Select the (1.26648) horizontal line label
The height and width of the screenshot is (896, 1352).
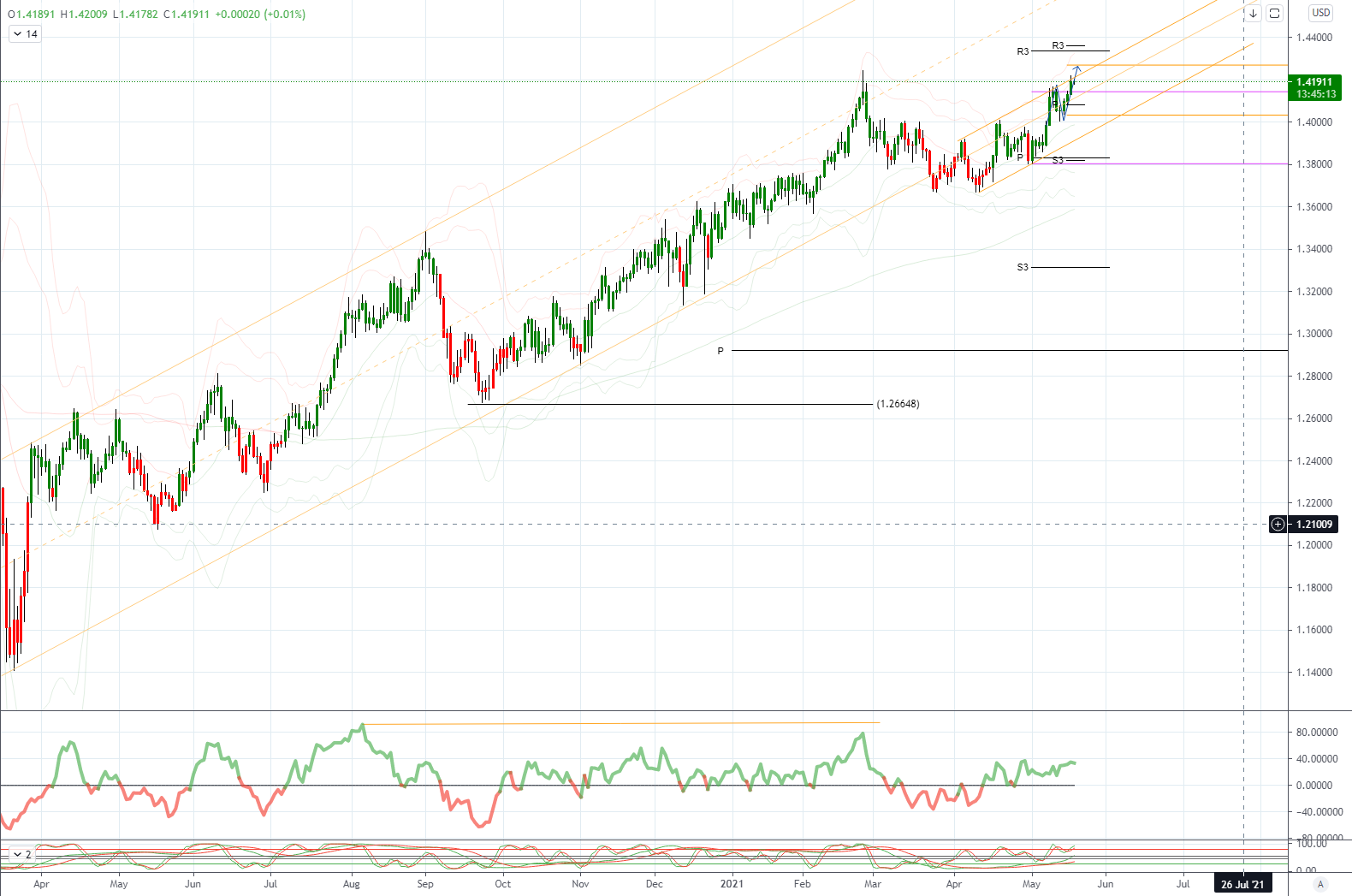click(x=898, y=404)
